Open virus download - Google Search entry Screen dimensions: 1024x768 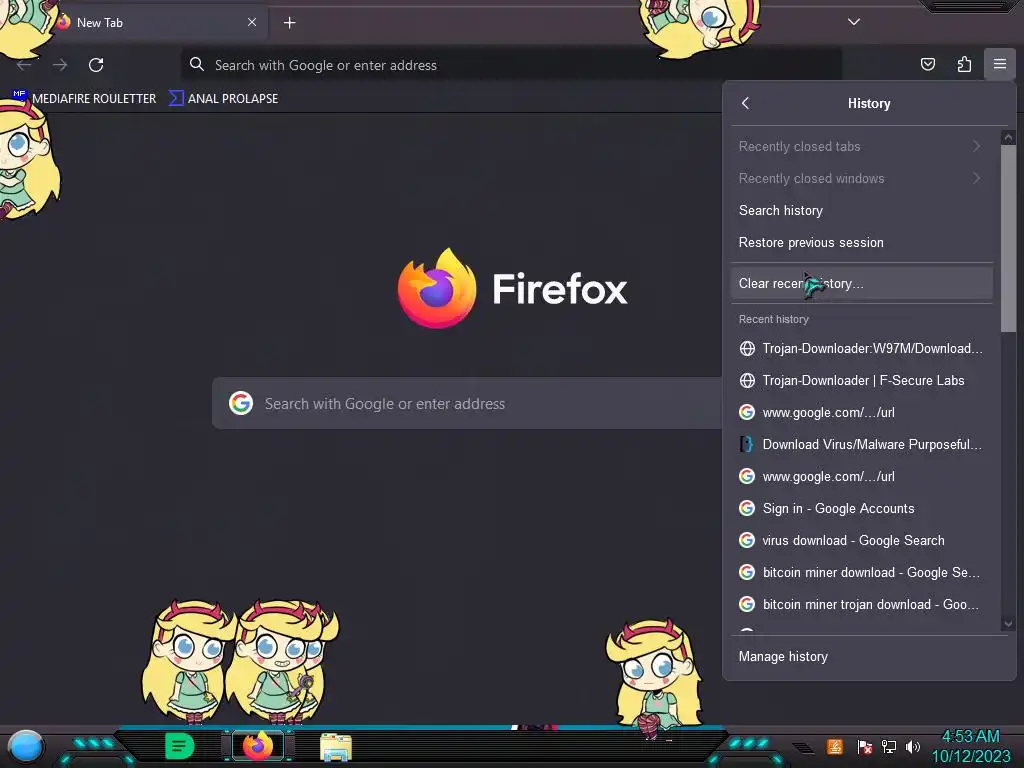861,540
